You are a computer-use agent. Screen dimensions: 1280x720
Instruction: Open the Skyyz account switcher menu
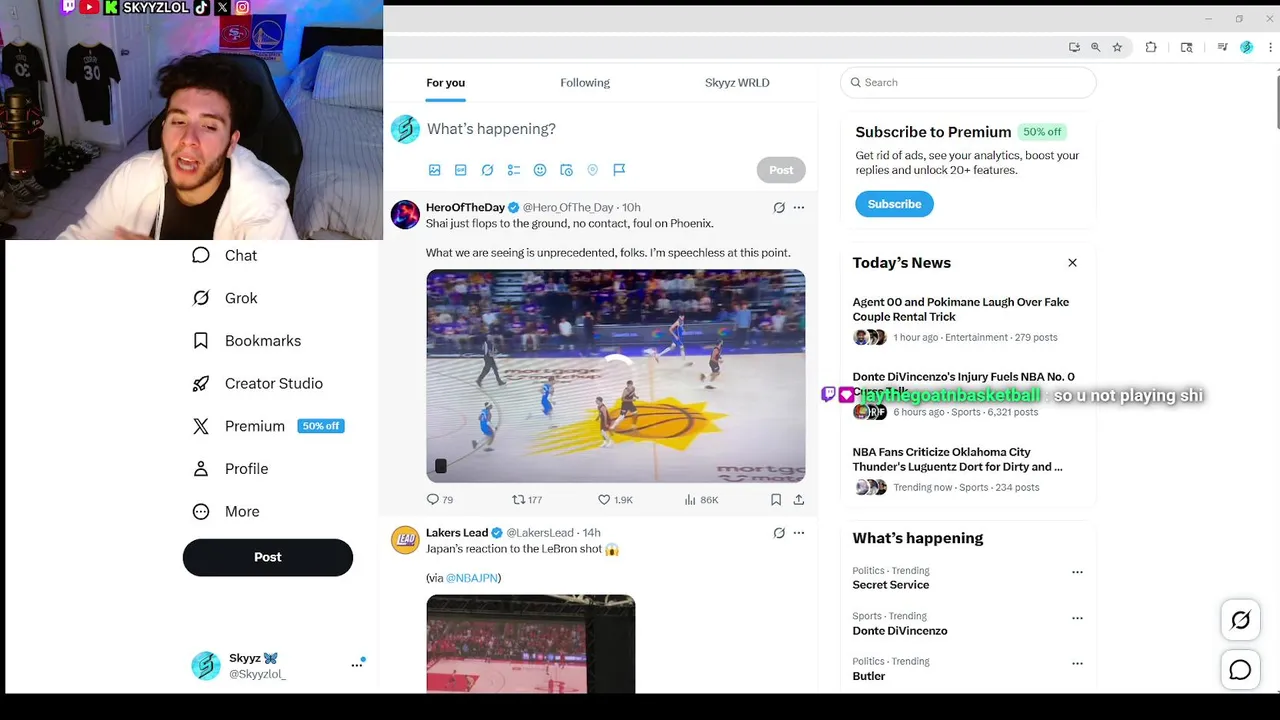pyautogui.click(x=278, y=665)
